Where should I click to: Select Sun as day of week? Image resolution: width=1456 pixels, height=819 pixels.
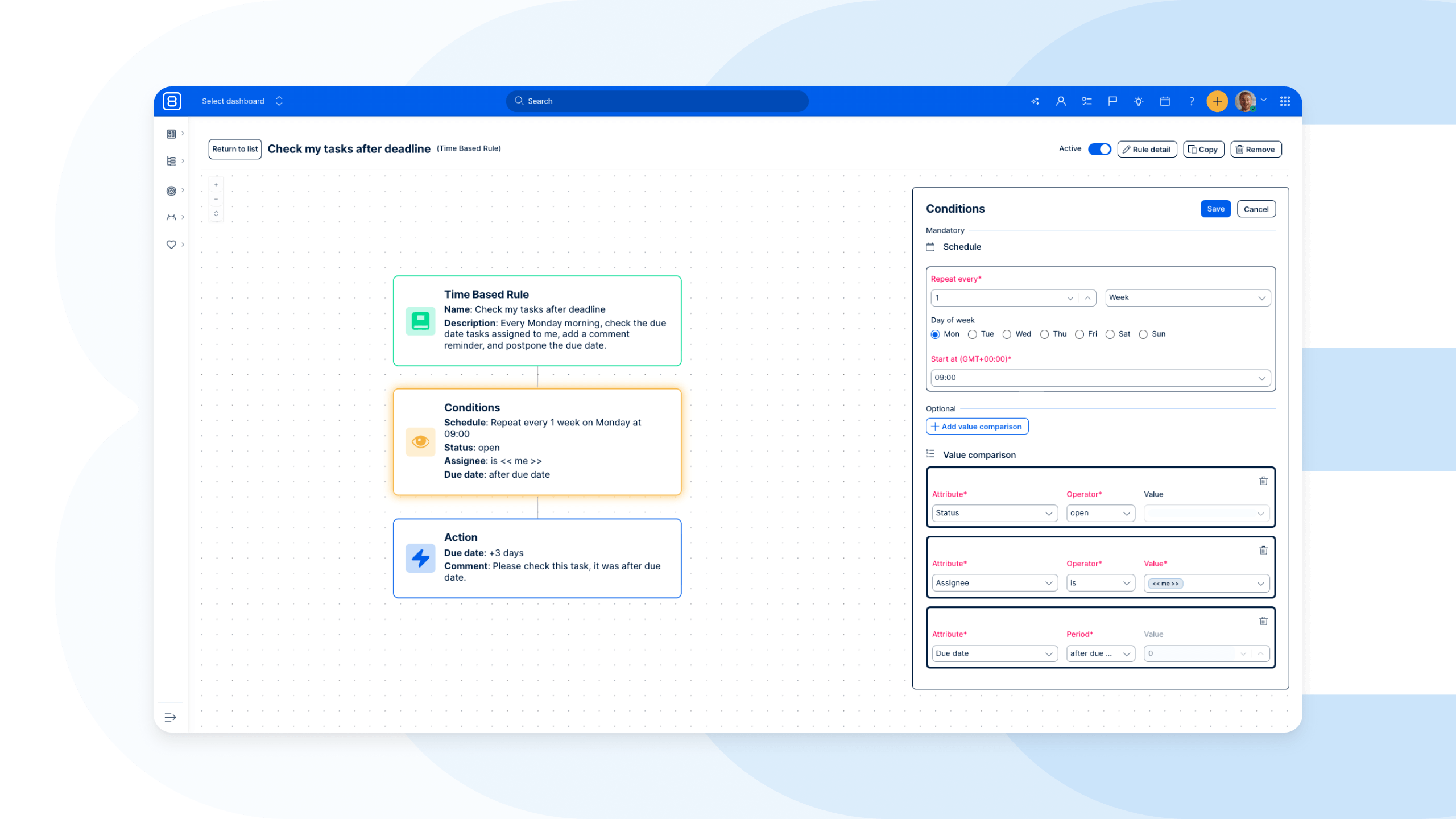pos(1143,334)
